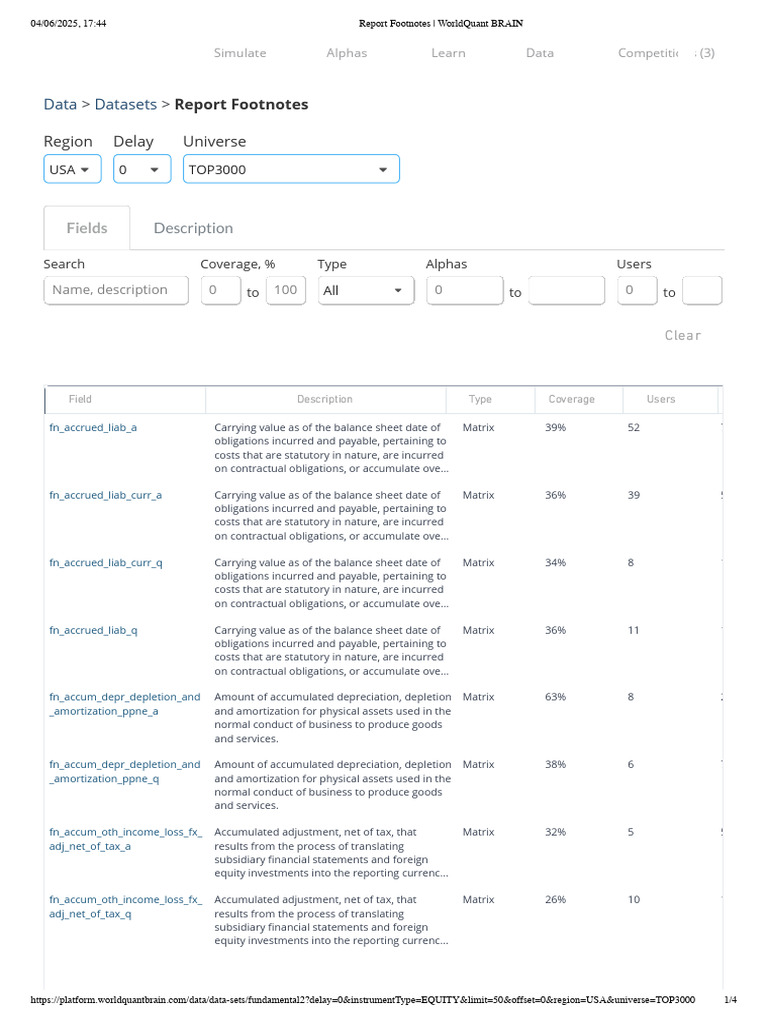Click the Users maximum input field
768x1024 pixels.
(702, 290)
